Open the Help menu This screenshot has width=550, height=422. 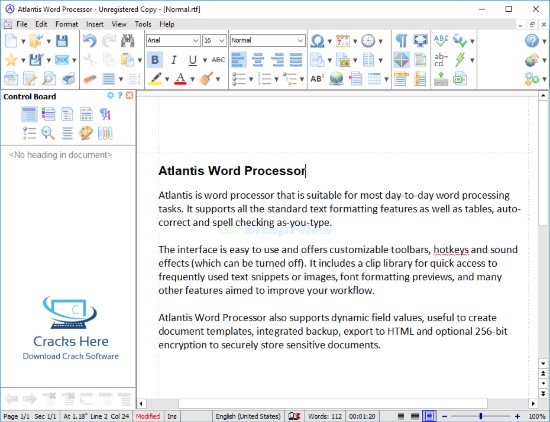[x=167, y=24]
